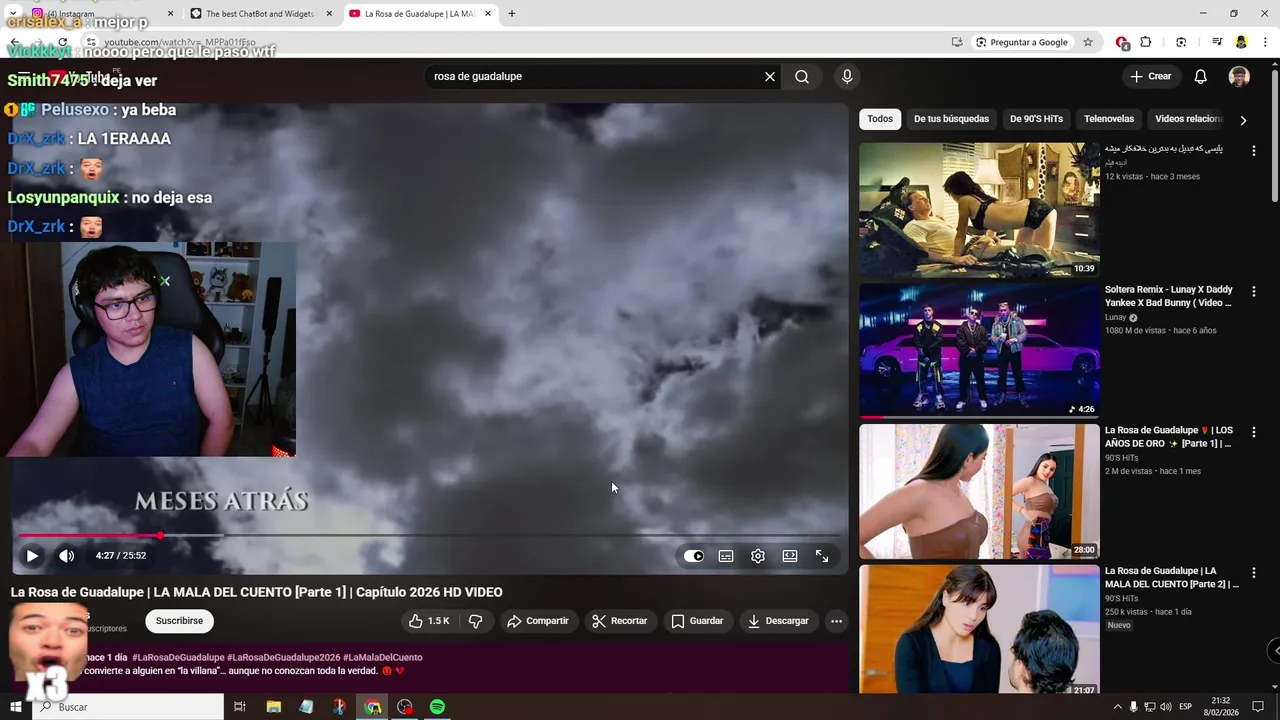
Task: Open Soltera Remix video thumbnail
Action: tap(979, 350)
